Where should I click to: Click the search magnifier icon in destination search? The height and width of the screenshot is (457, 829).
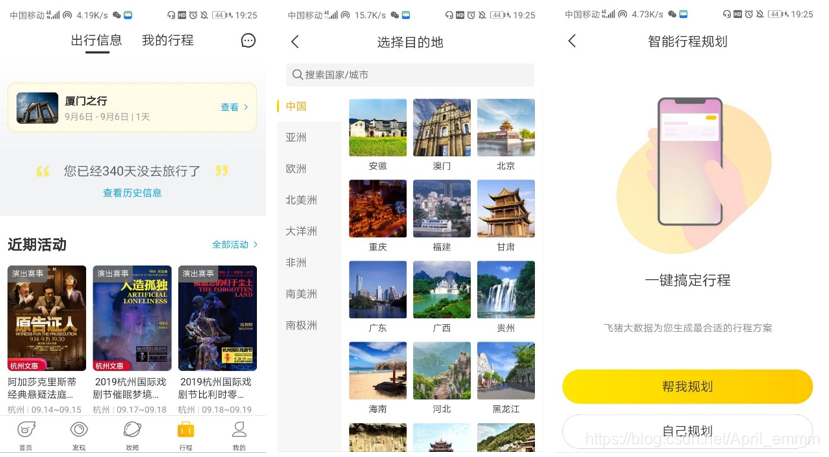(x=298, y=75)
